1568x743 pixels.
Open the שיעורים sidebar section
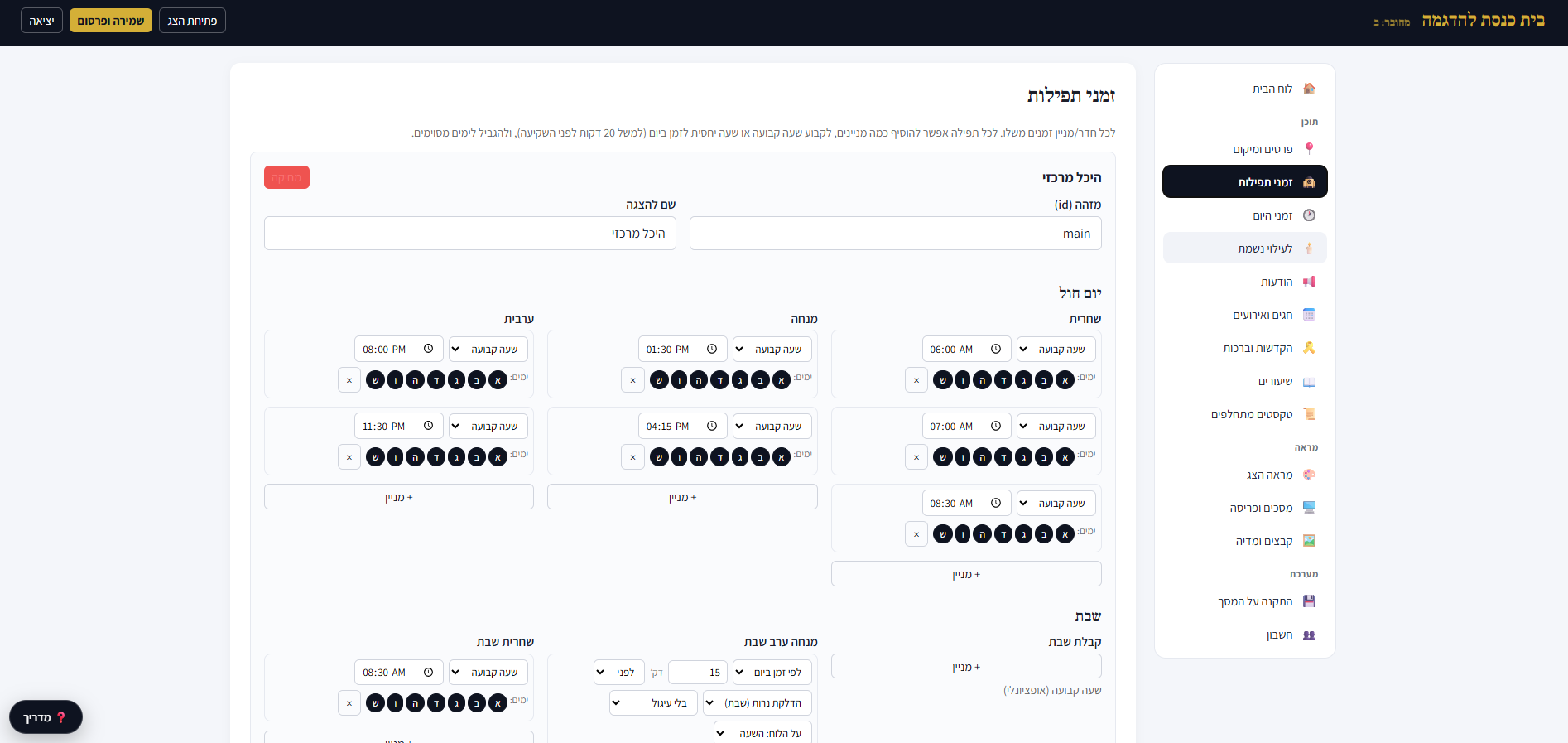[x=1245, y=381]
